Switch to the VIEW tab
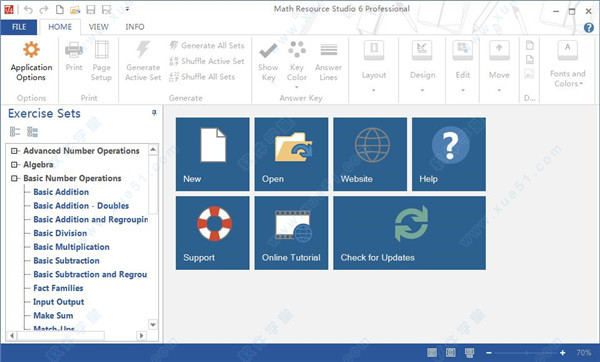 (98, 27)
